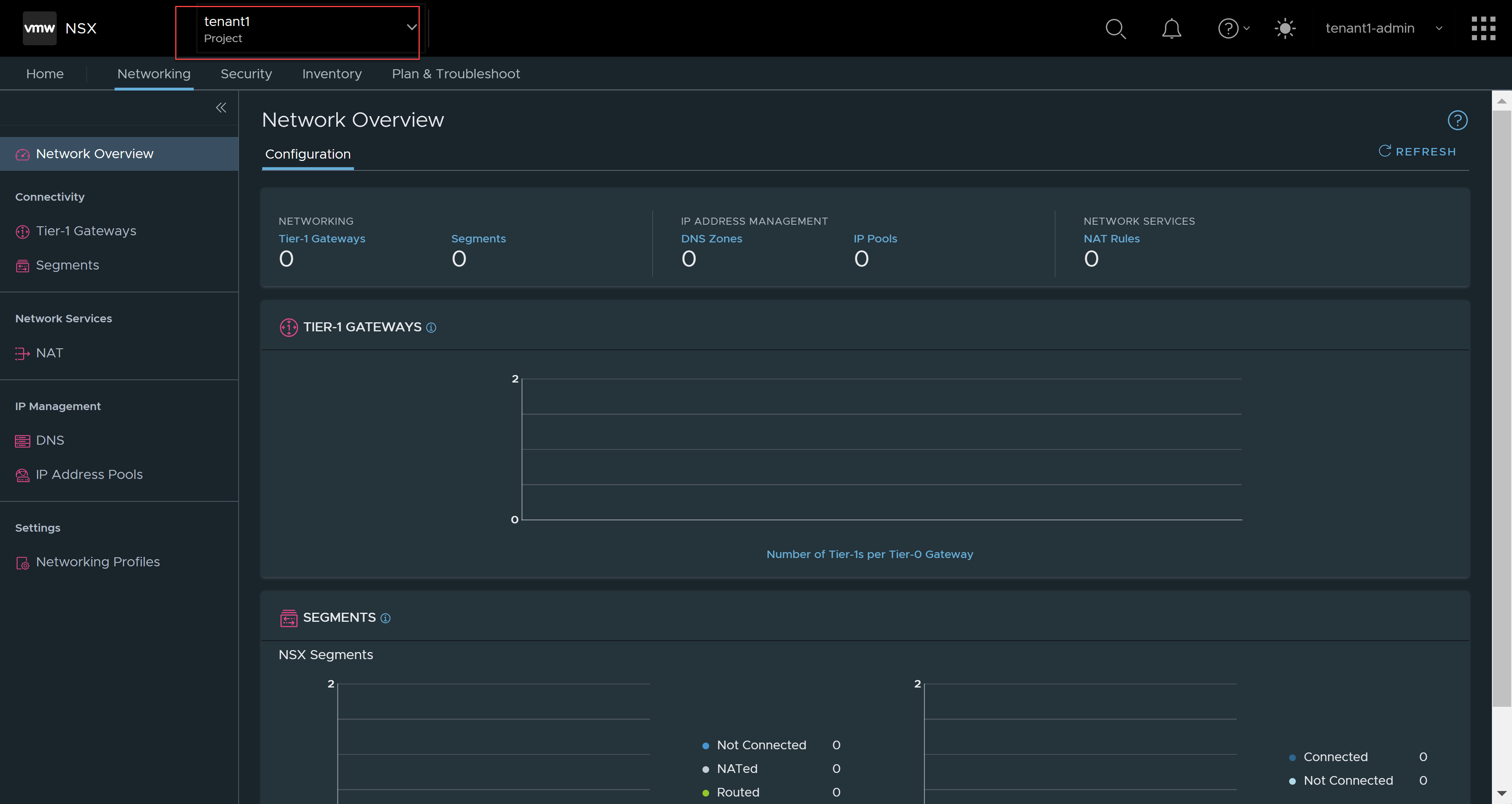
Task: Click the NSX Segments subheading
Action: [326, 654]
